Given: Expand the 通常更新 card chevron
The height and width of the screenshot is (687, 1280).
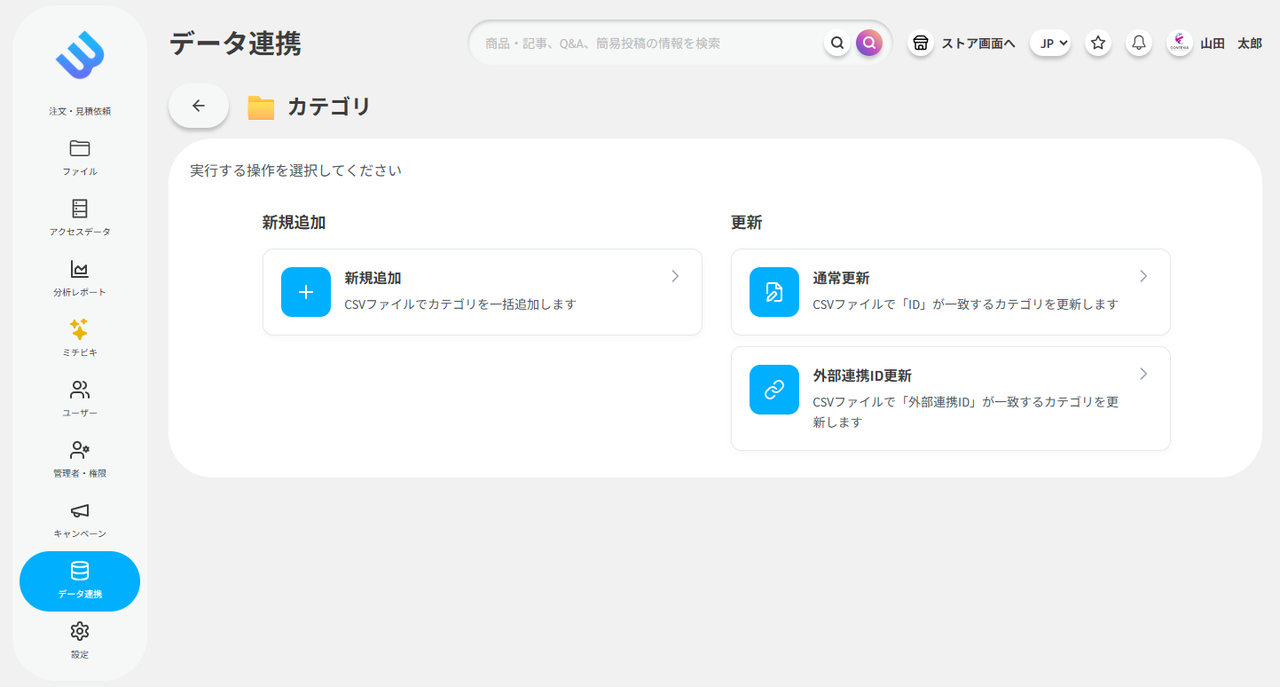Looking at the screenshot, I should click(x=1143, y=276).
